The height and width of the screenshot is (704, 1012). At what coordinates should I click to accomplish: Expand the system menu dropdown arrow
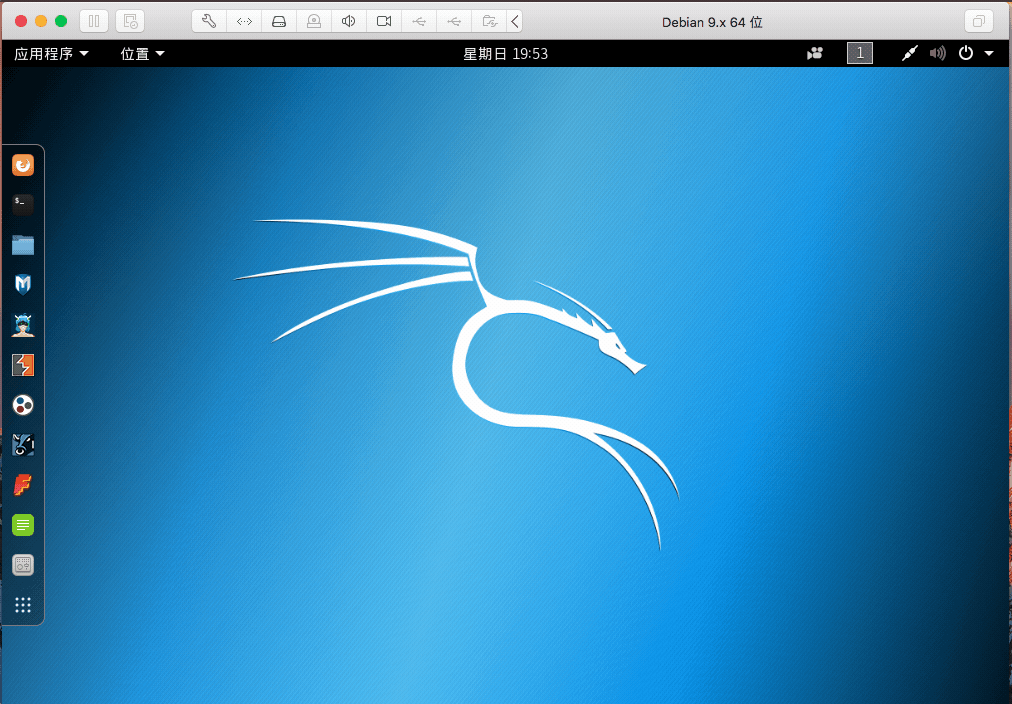[989, 54]
